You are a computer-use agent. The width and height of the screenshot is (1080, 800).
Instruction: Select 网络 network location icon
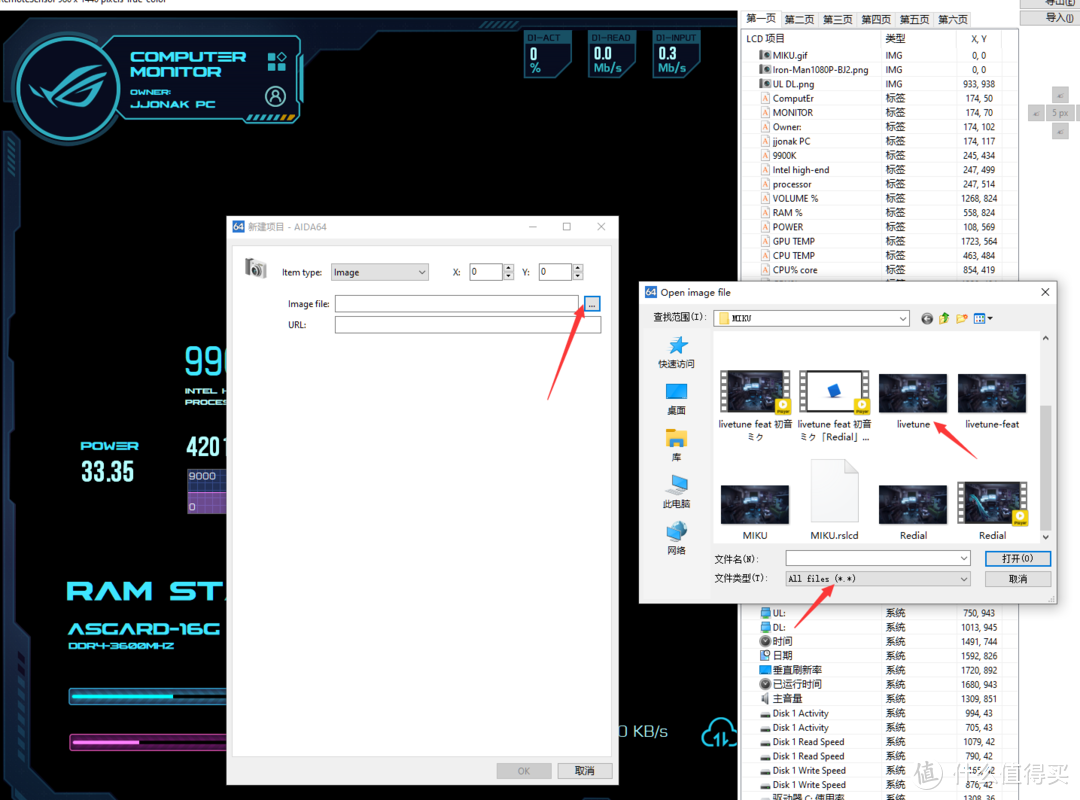click(677, 537)
